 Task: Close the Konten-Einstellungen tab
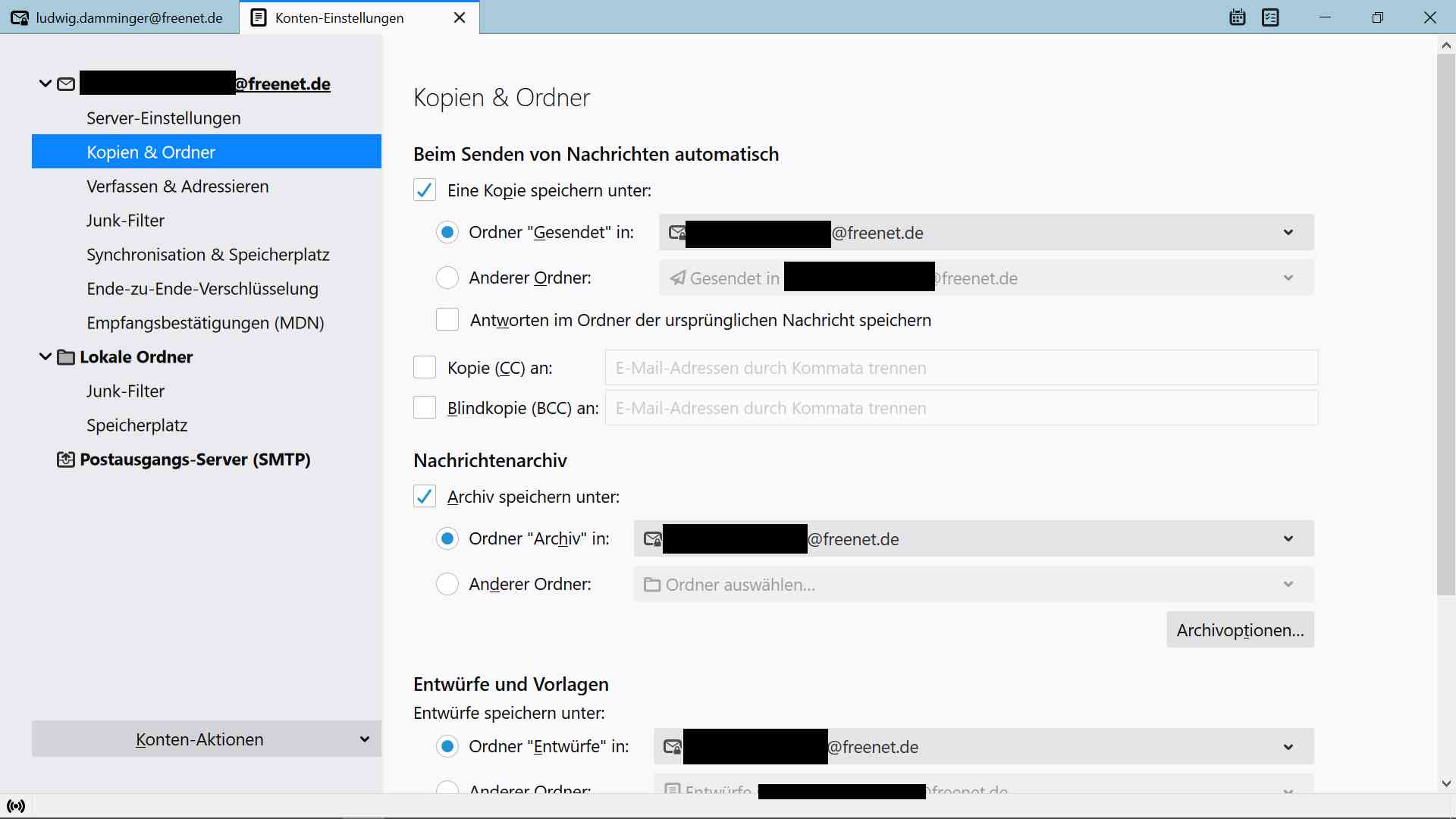[460, 18]
